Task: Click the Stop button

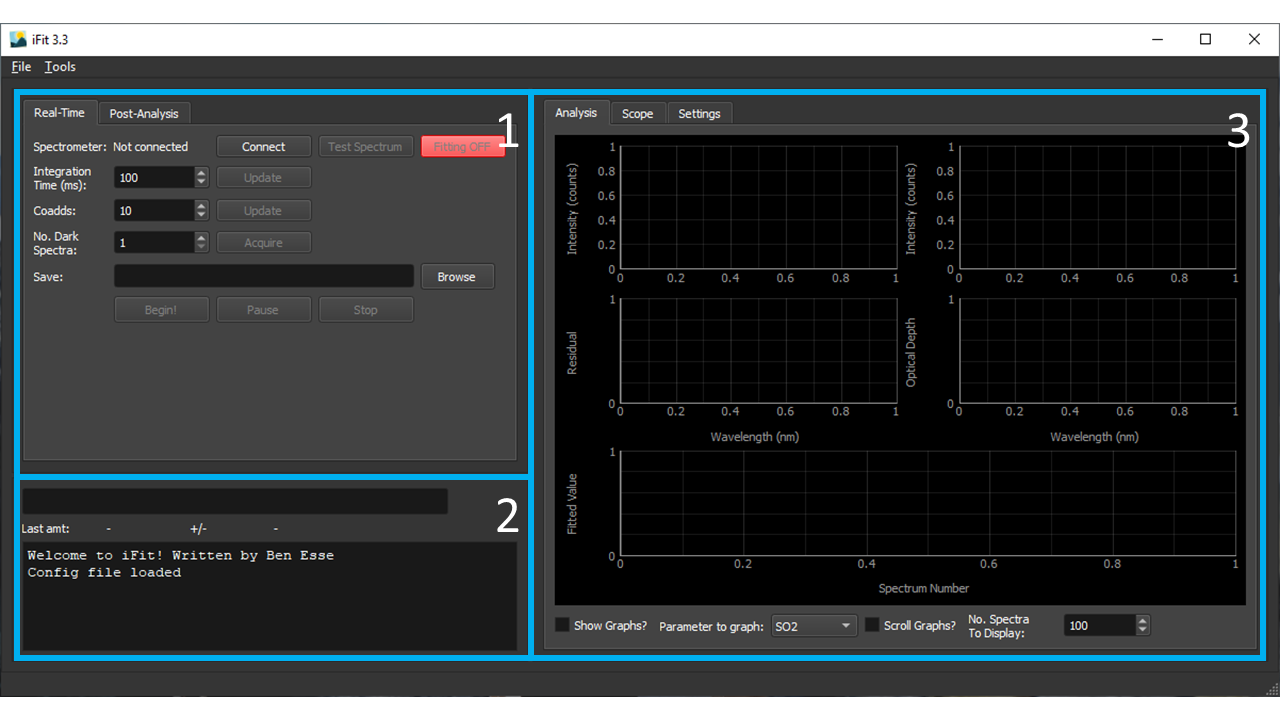Action: [x=366, y=310]
